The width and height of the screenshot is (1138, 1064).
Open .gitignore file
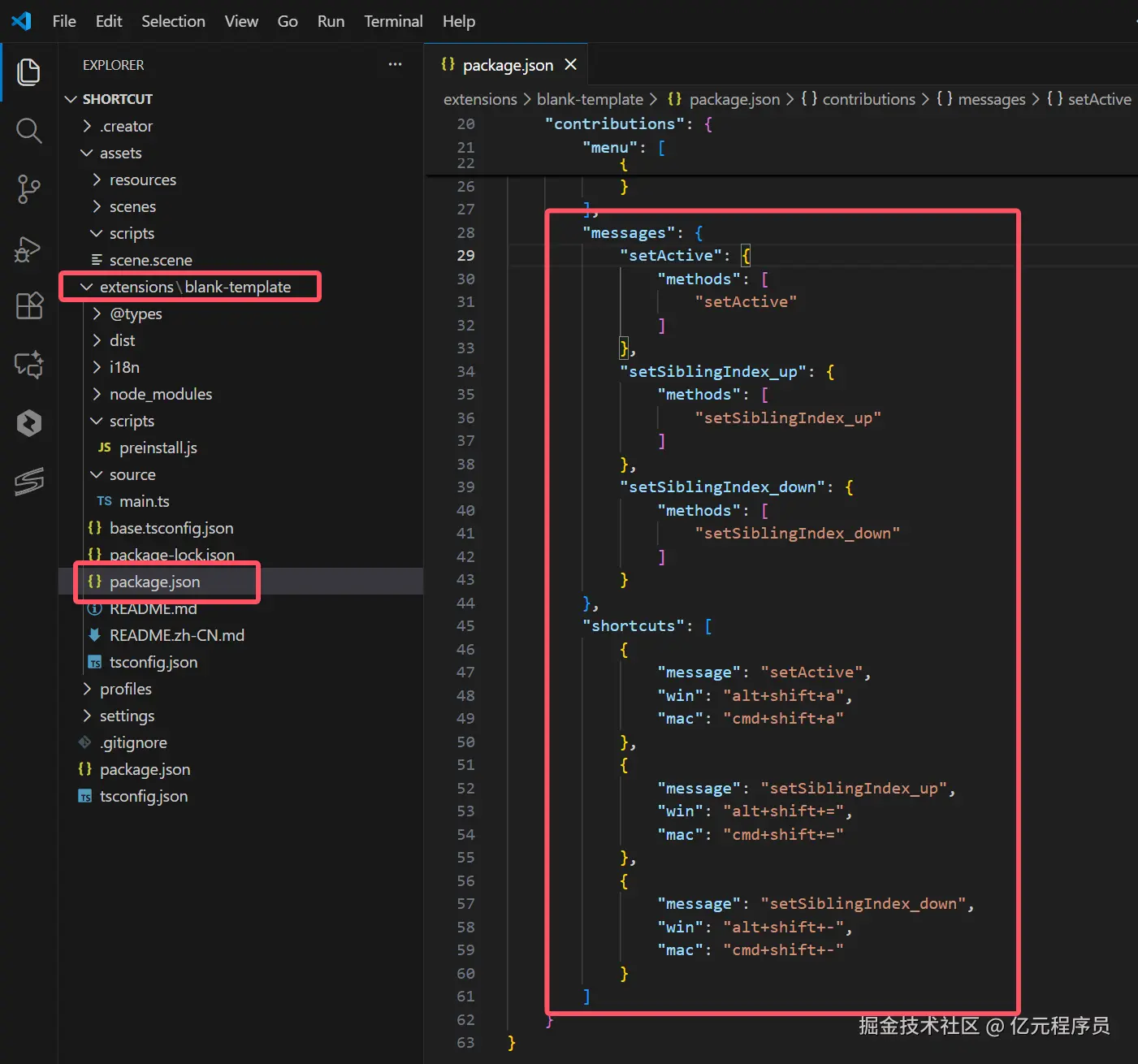pyautogui.click(x=240, y=742)
